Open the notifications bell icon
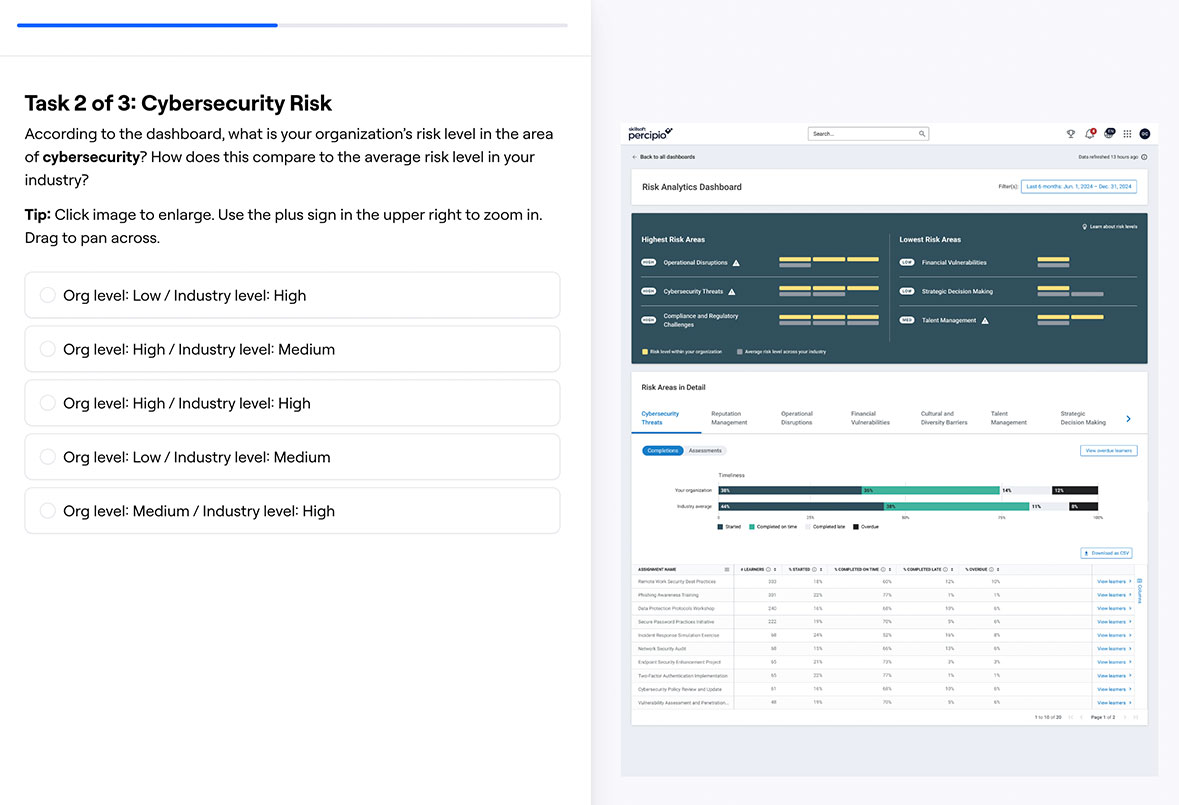 pyautogui.click(x=1089, y=134)
